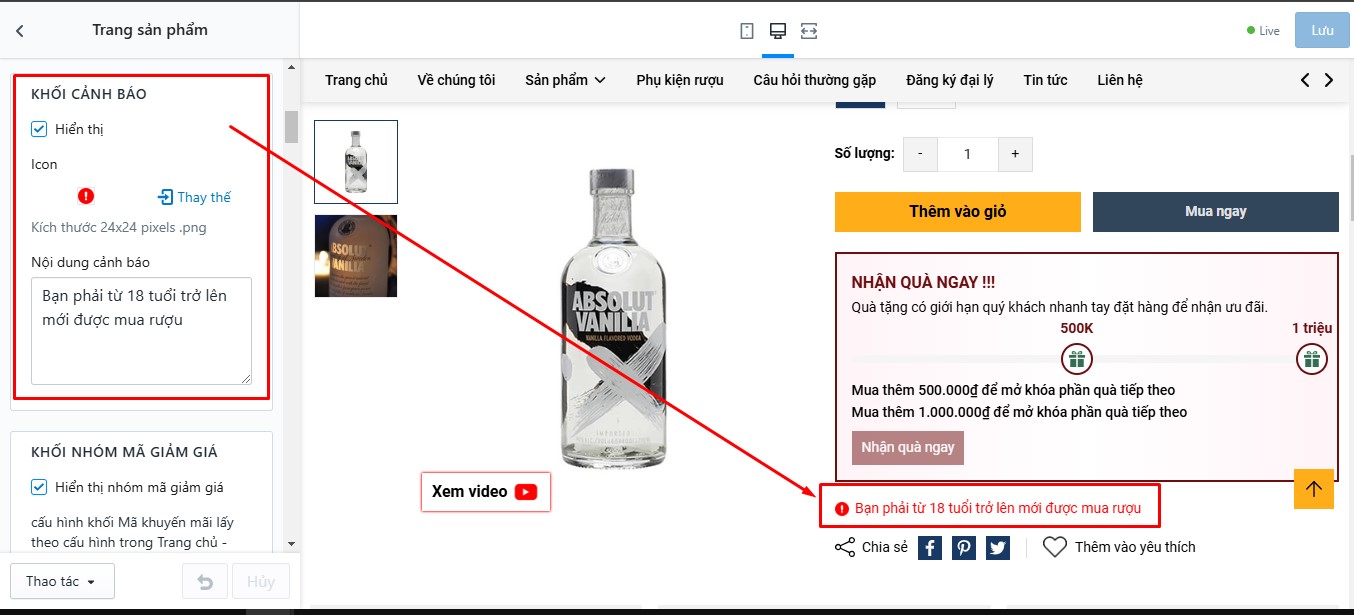This screenshot has height=615, width=1354.
Task: Click the Live status indicator
Action: 1263,31
